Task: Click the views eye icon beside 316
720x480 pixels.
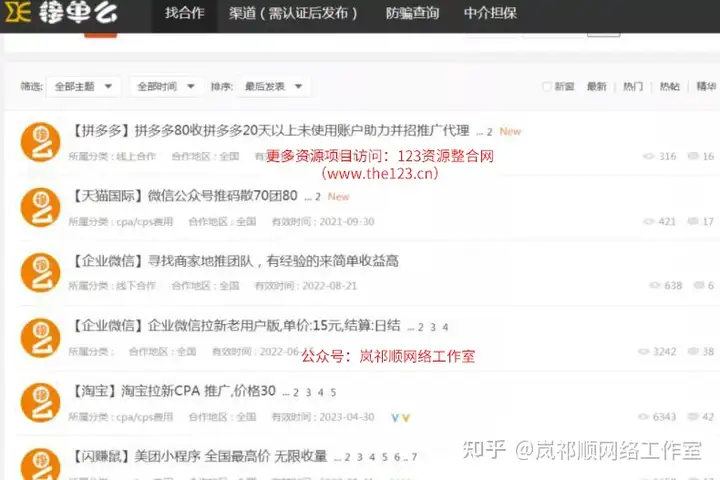Action: tap(648, 156)
